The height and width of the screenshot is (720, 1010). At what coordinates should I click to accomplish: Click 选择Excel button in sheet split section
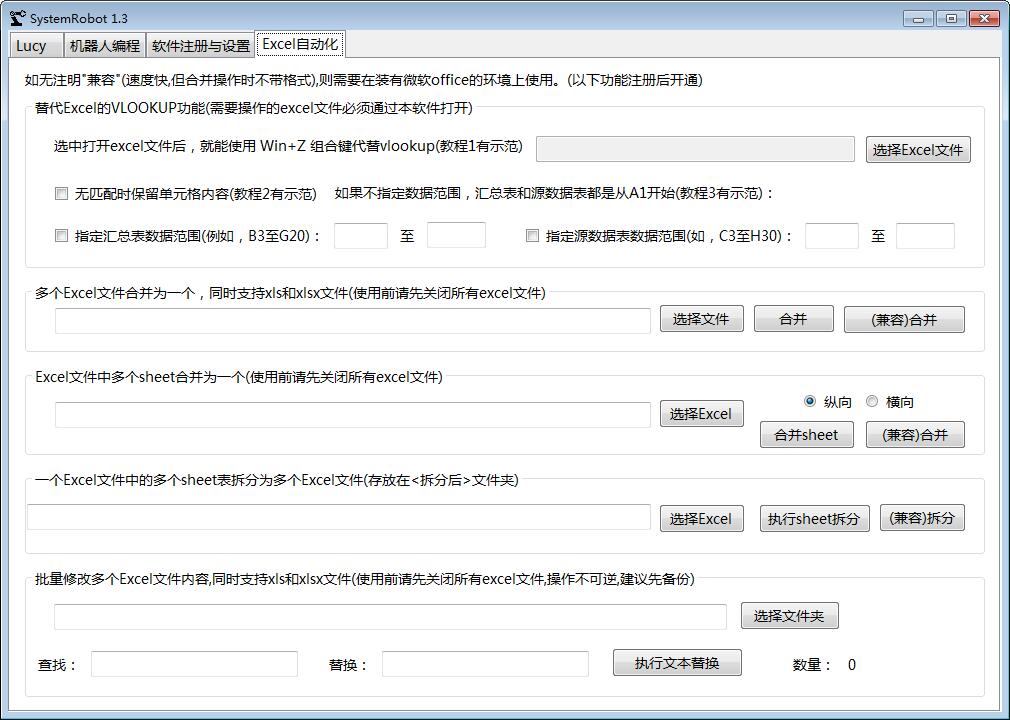(701, 518)
